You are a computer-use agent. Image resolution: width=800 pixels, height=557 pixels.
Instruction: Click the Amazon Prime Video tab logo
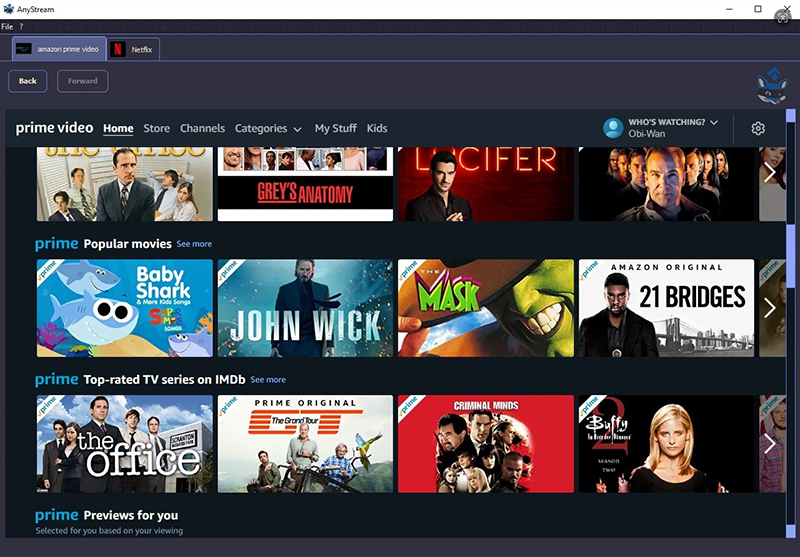click(x=23, y=49)
